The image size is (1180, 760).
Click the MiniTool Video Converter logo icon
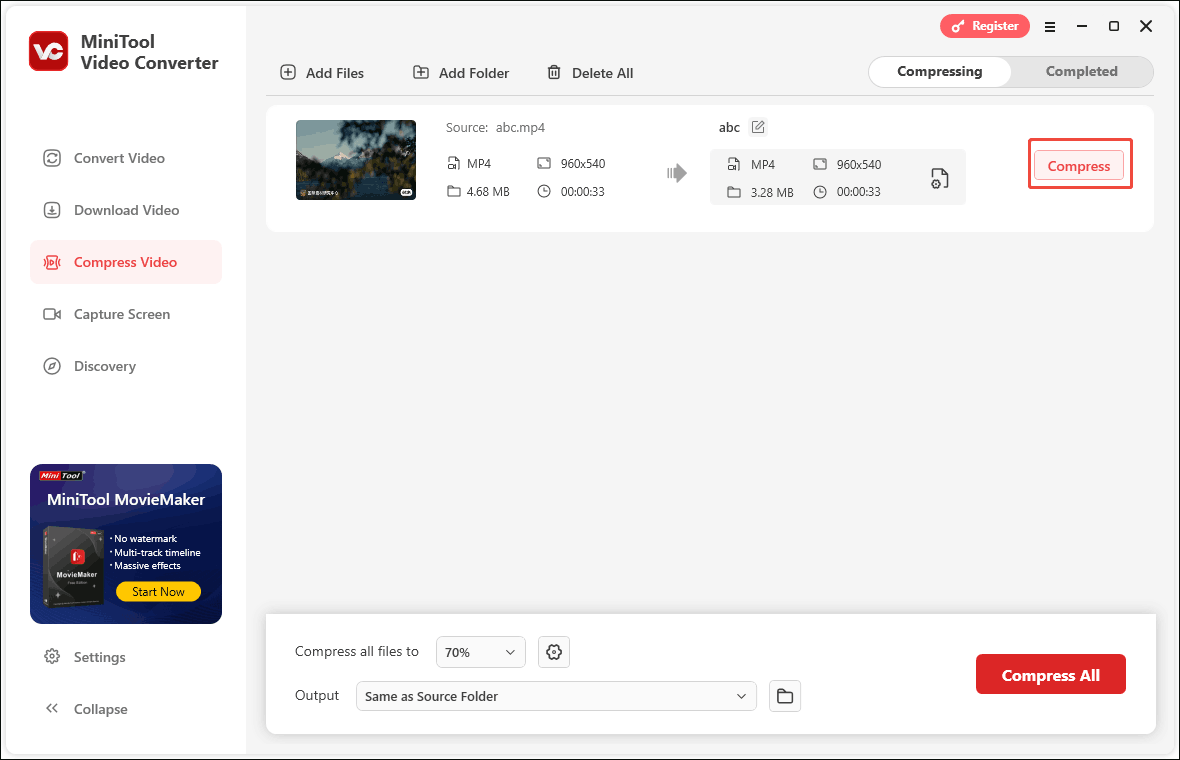click(x=49, y=51)
